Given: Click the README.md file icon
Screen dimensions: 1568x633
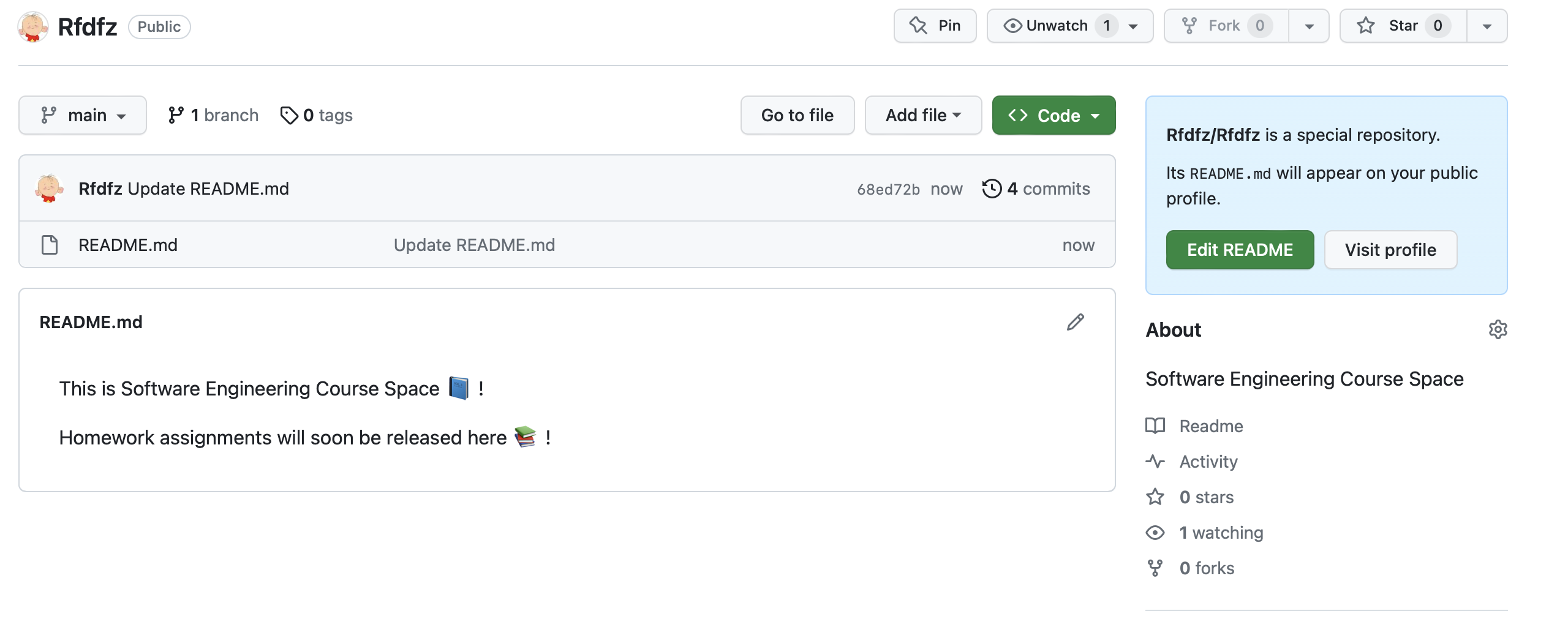Looking at the screenshot, I should coord(50,245).
